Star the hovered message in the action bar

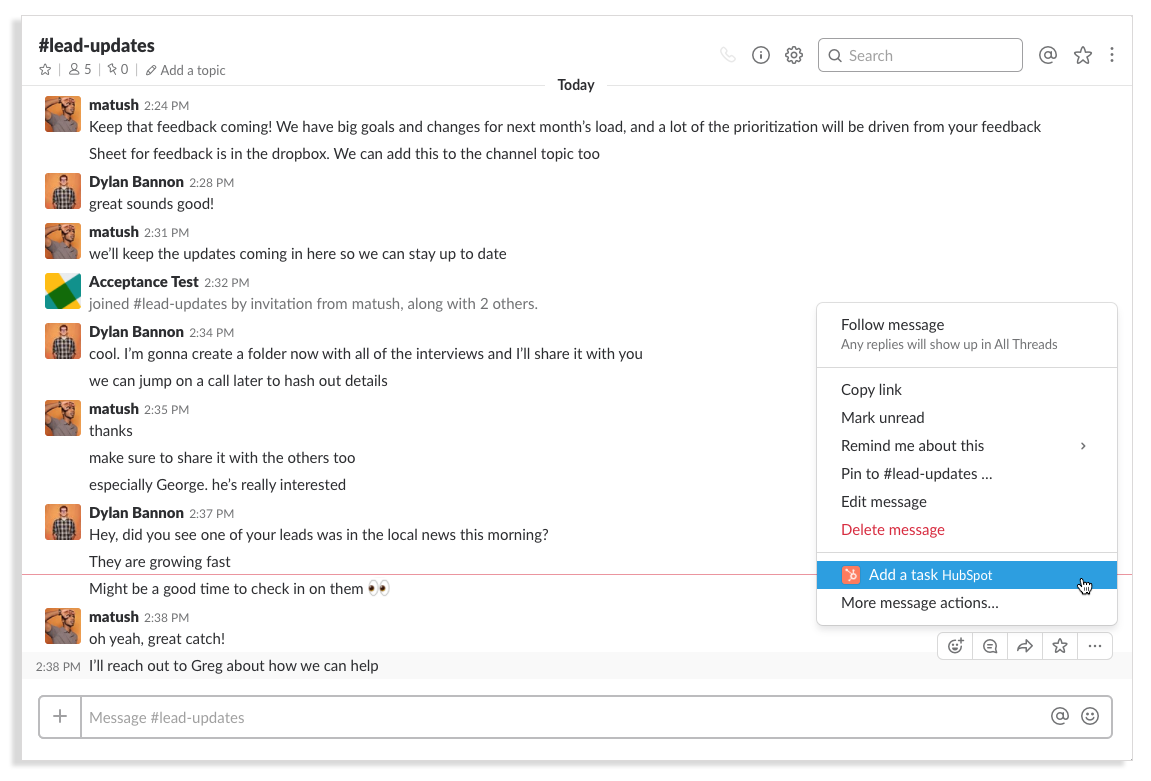pyautogui.click(x=1060, y=646)
